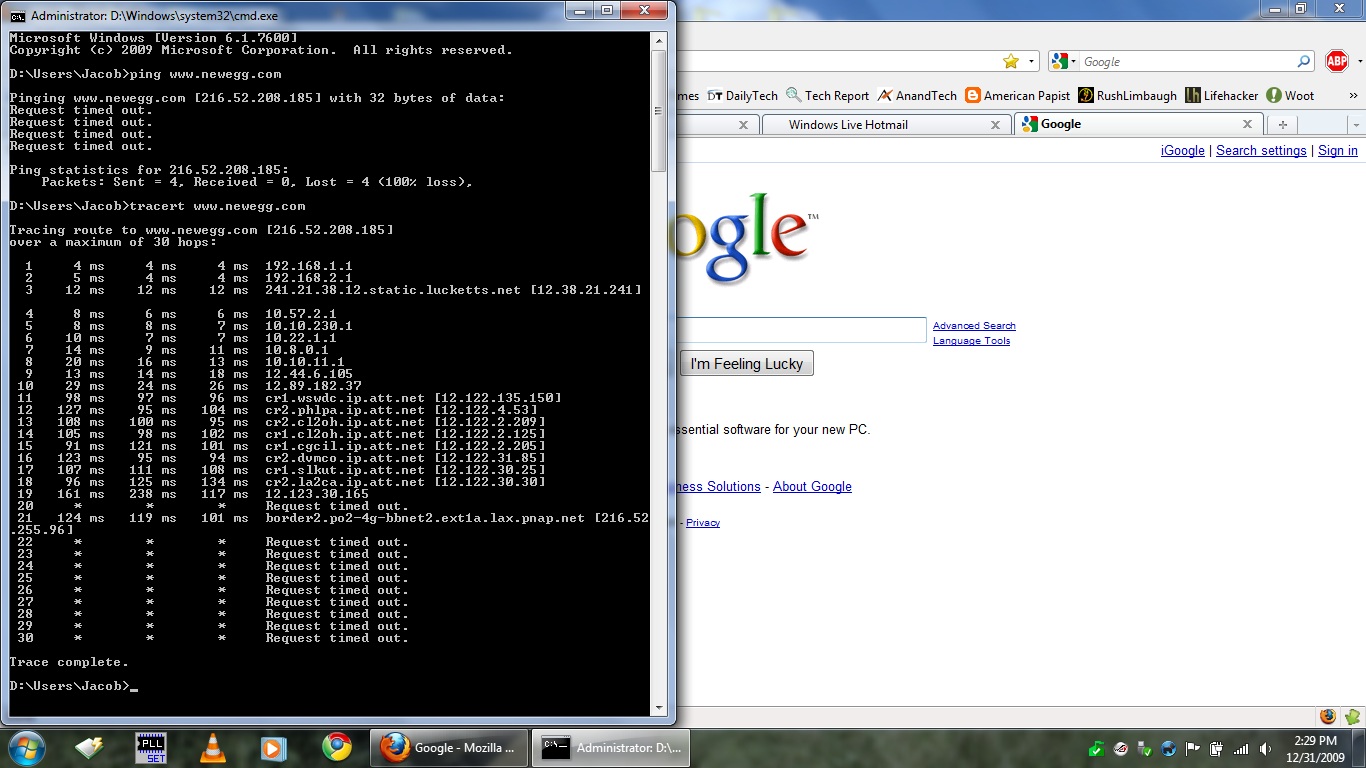Screen dimensions: 1366x768
Task: Open the list-all-tabs dropdown
Action: click(1356, 125)
